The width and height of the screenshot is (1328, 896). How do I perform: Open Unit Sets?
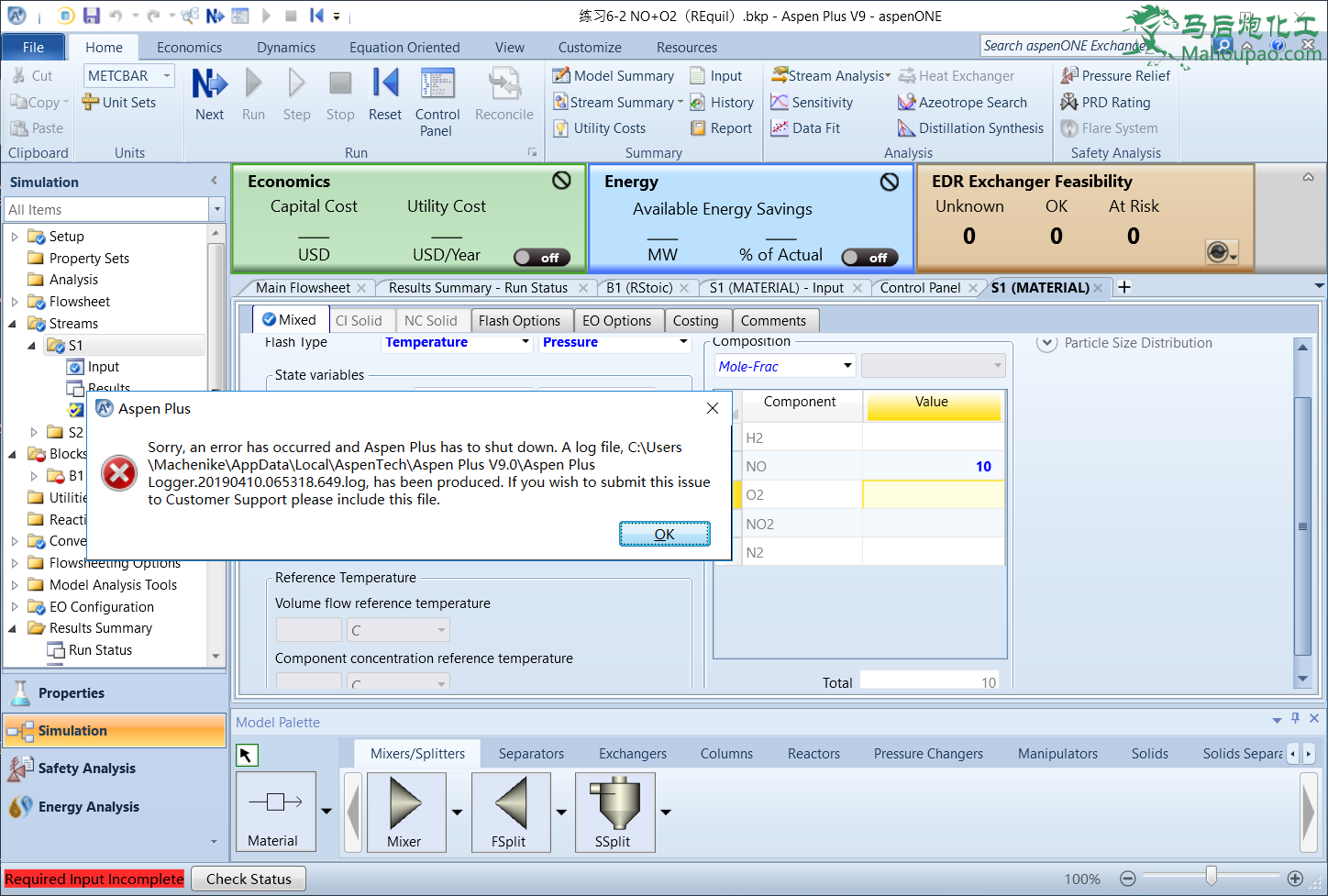tap(119, 103)
